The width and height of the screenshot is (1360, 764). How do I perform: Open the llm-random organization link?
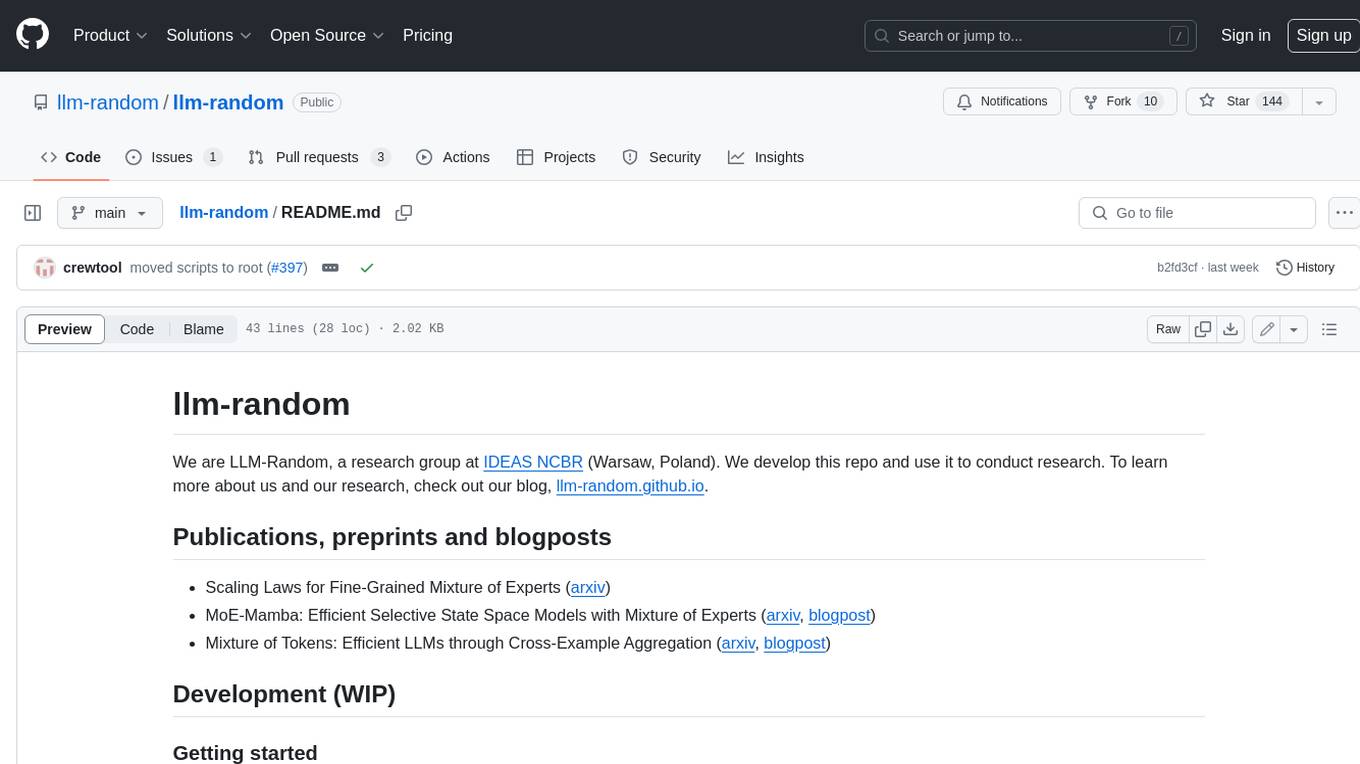tap(107, 102)
